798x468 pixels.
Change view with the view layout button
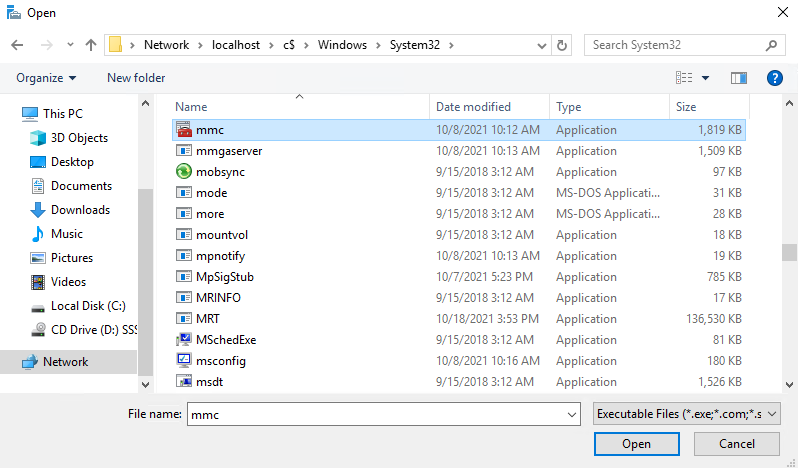point(684,78)
